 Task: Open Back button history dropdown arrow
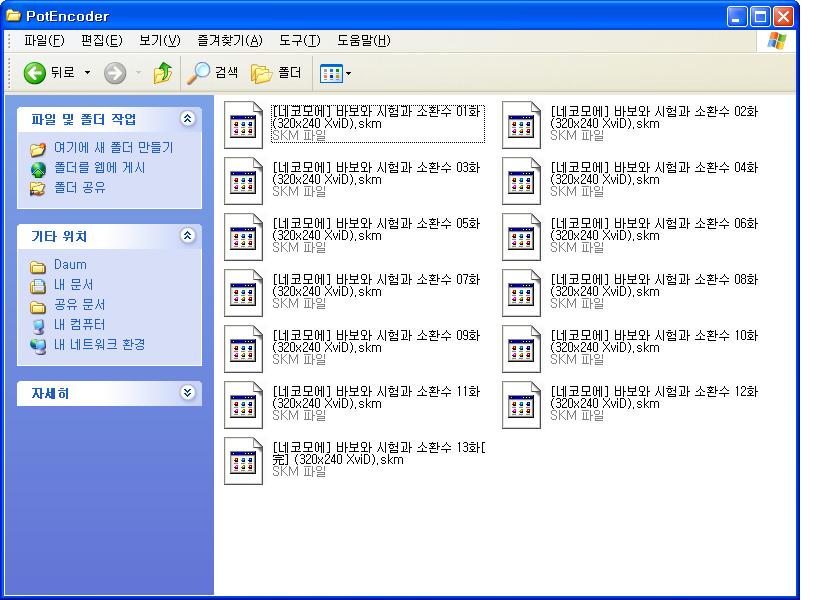(x=87, y=73)
